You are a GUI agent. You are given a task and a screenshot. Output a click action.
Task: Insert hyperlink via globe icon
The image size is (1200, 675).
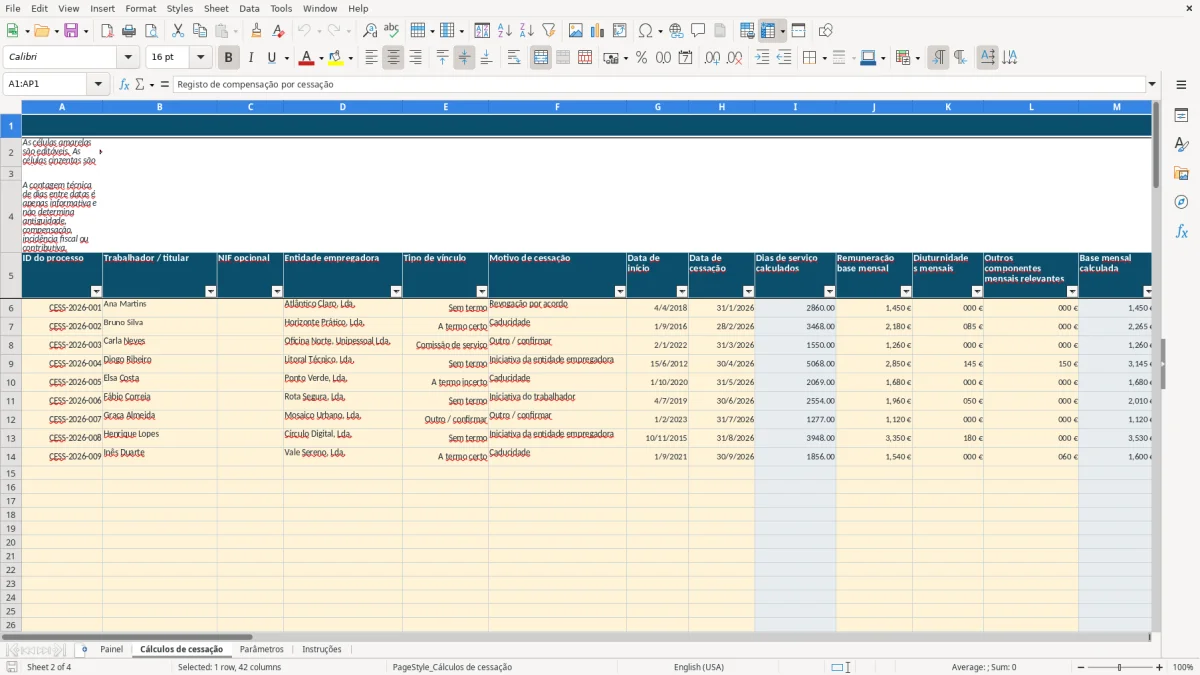point(676,31)
